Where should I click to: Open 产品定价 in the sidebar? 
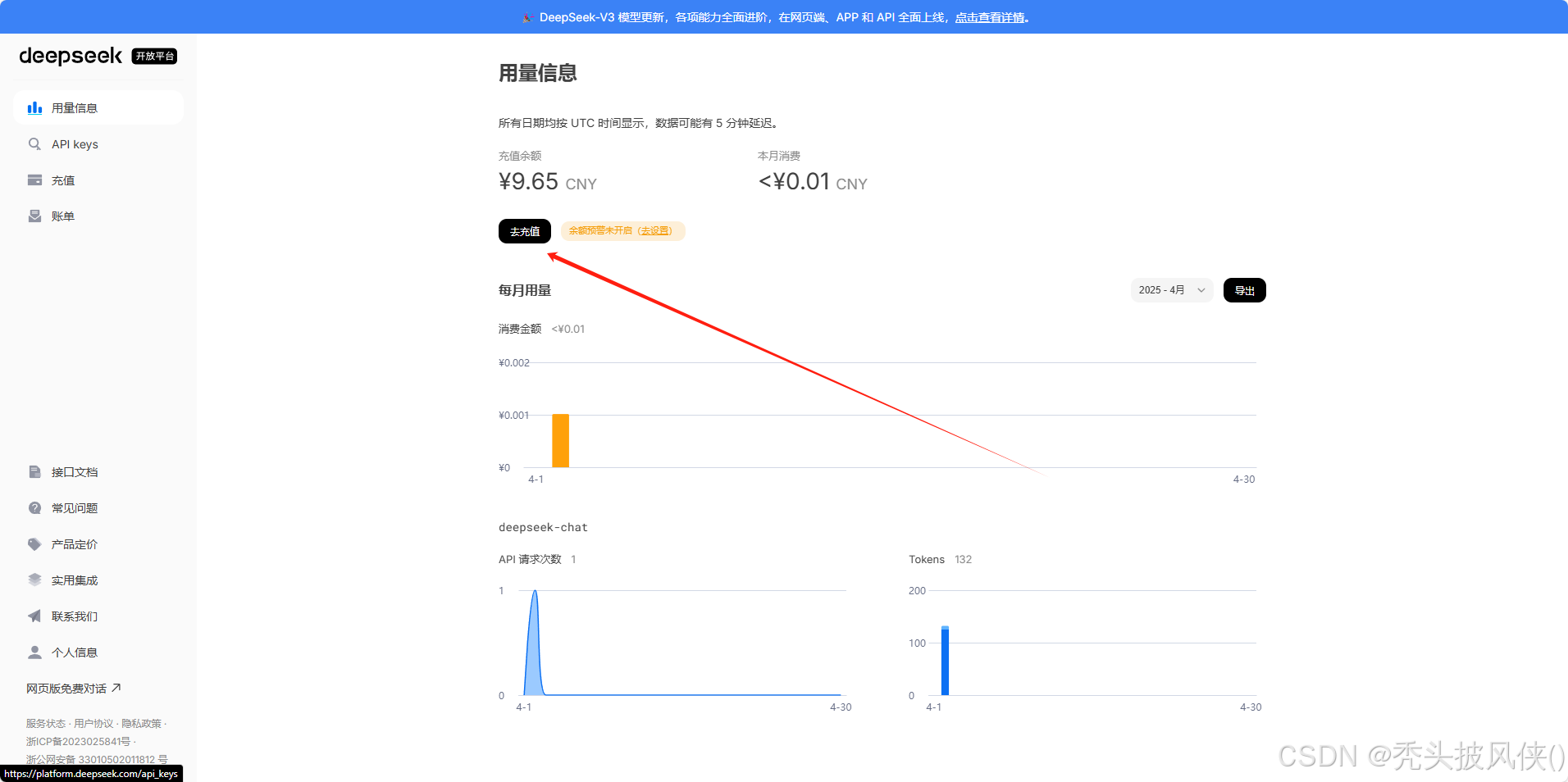[x=98, y=544]
